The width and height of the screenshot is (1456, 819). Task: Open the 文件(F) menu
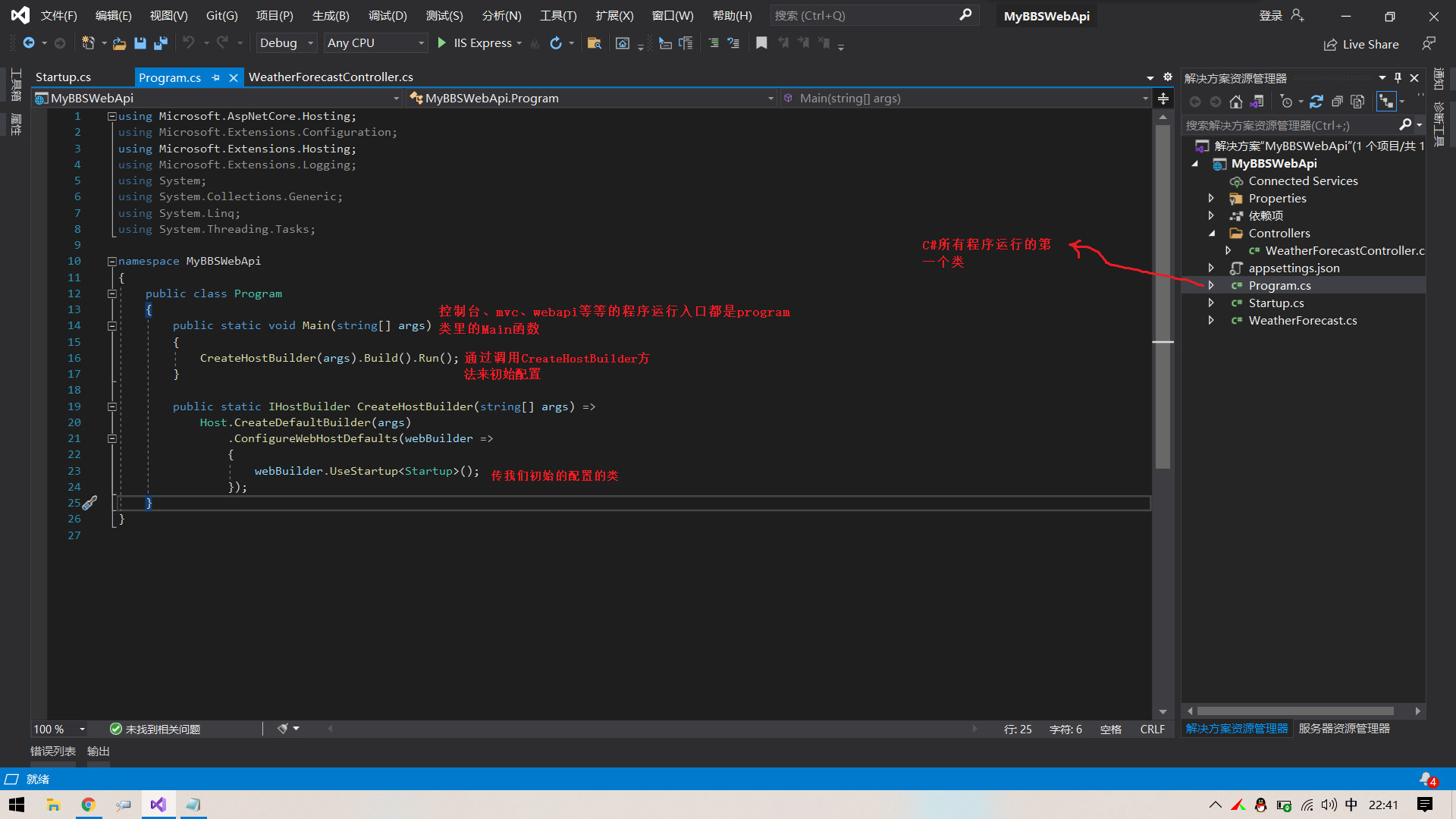(x=58, y=15)
